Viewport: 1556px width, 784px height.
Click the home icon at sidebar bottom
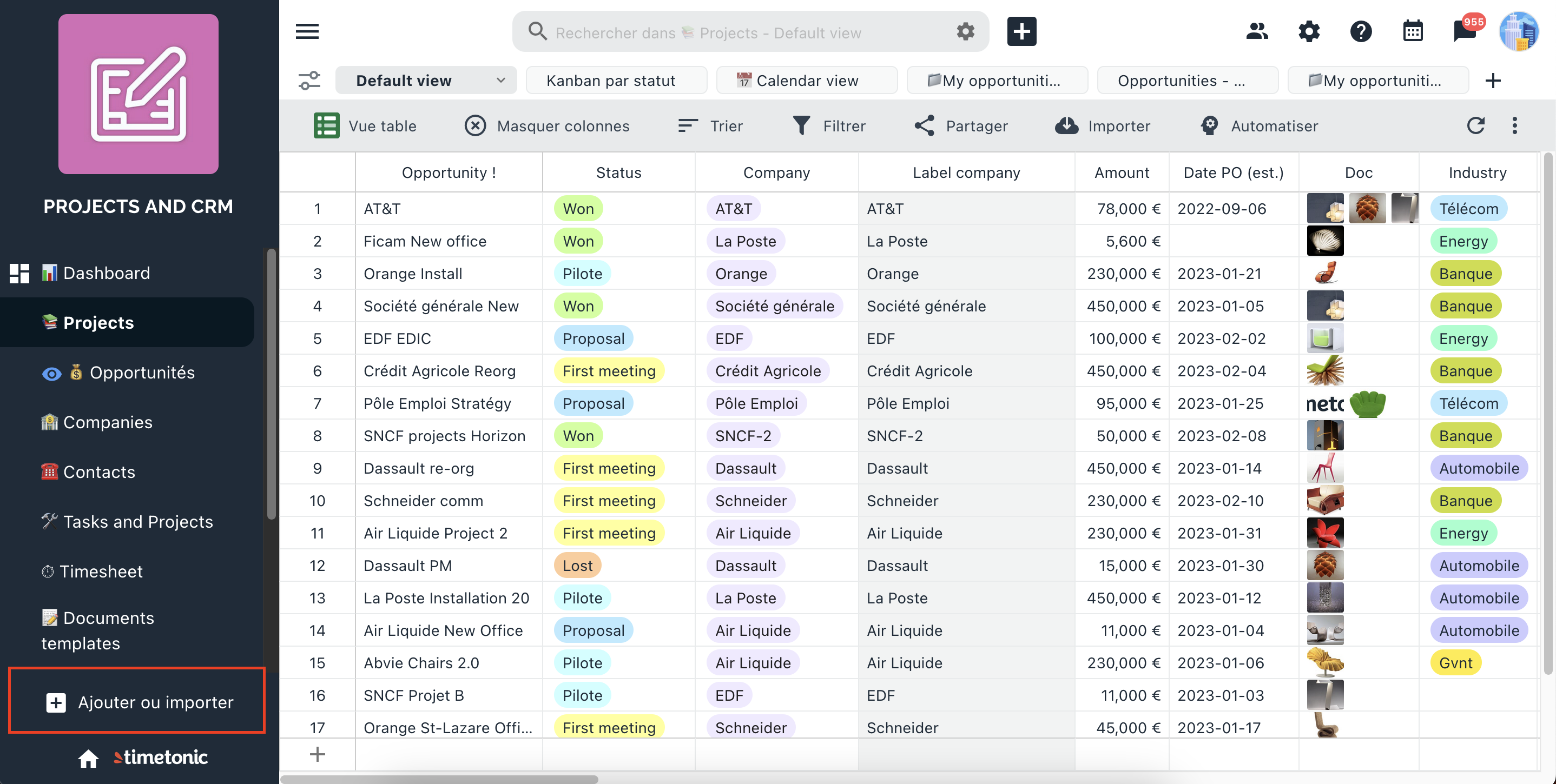[x=88, y=758]
